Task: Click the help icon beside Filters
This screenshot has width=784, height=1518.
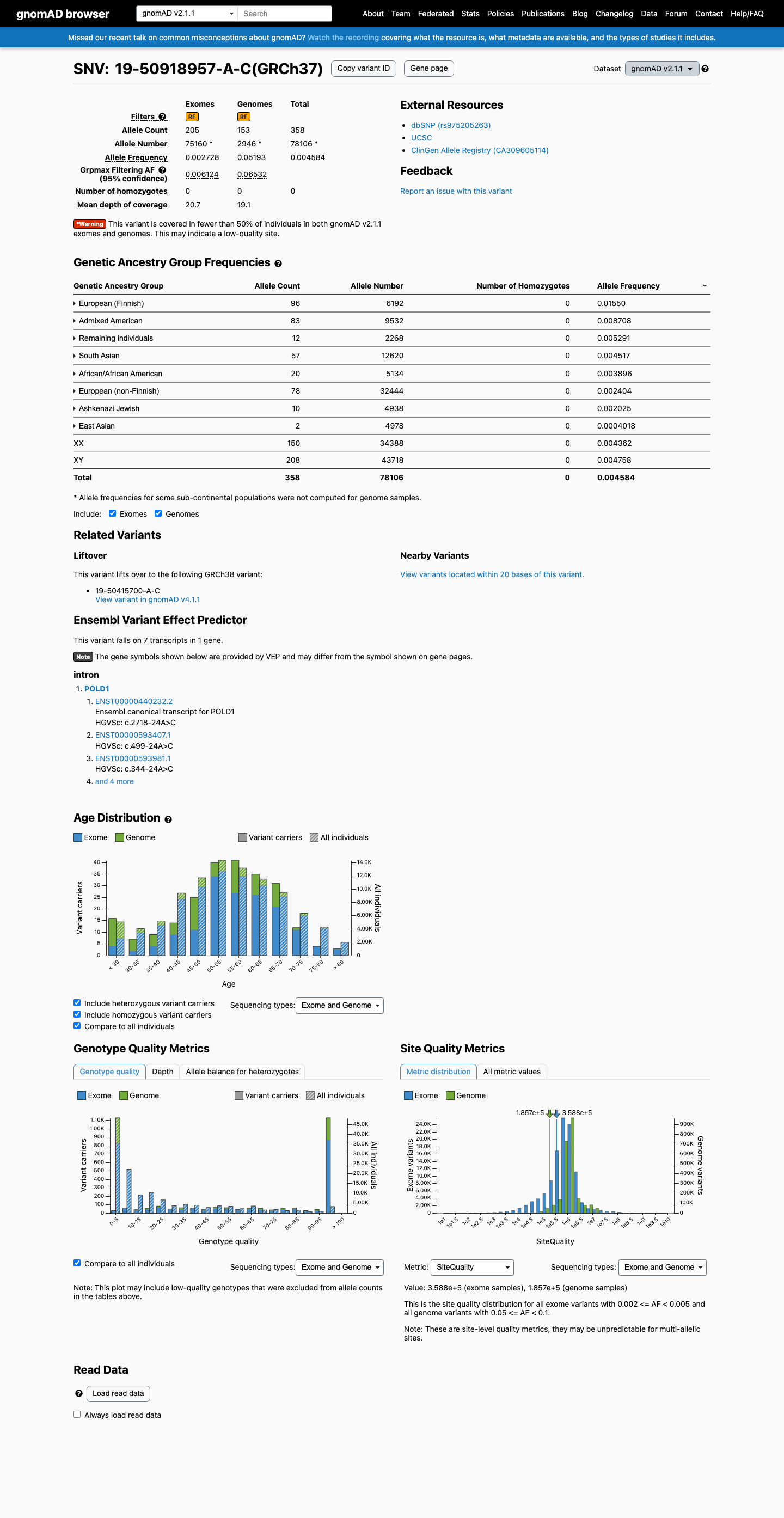Action: (163, 117)
